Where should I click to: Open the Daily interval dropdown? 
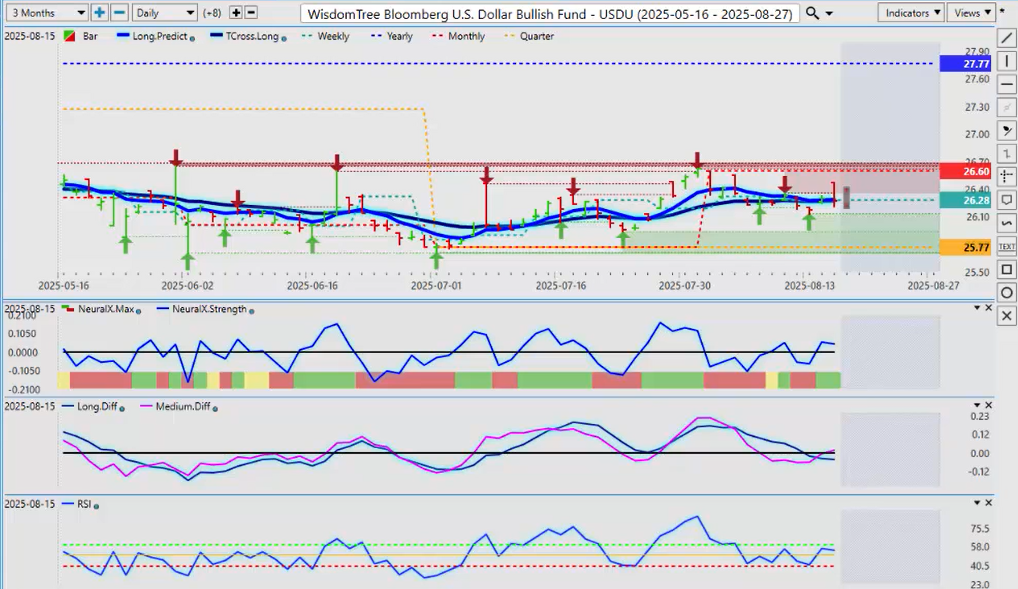(164, 13)
